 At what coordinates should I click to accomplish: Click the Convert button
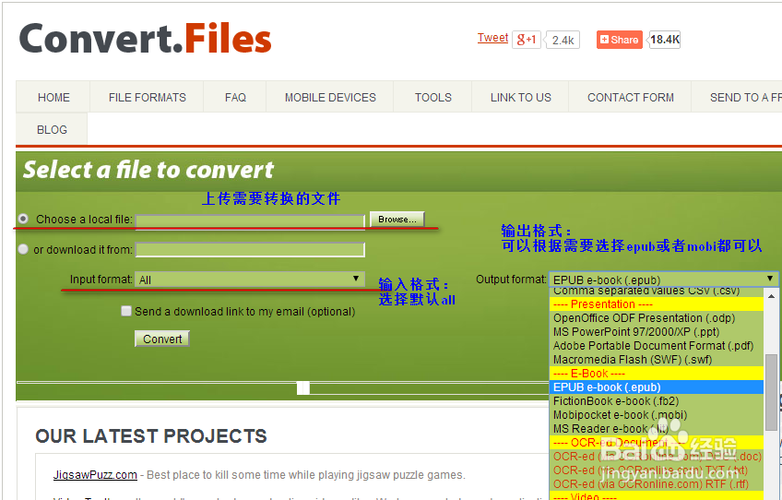click(162, 339)
